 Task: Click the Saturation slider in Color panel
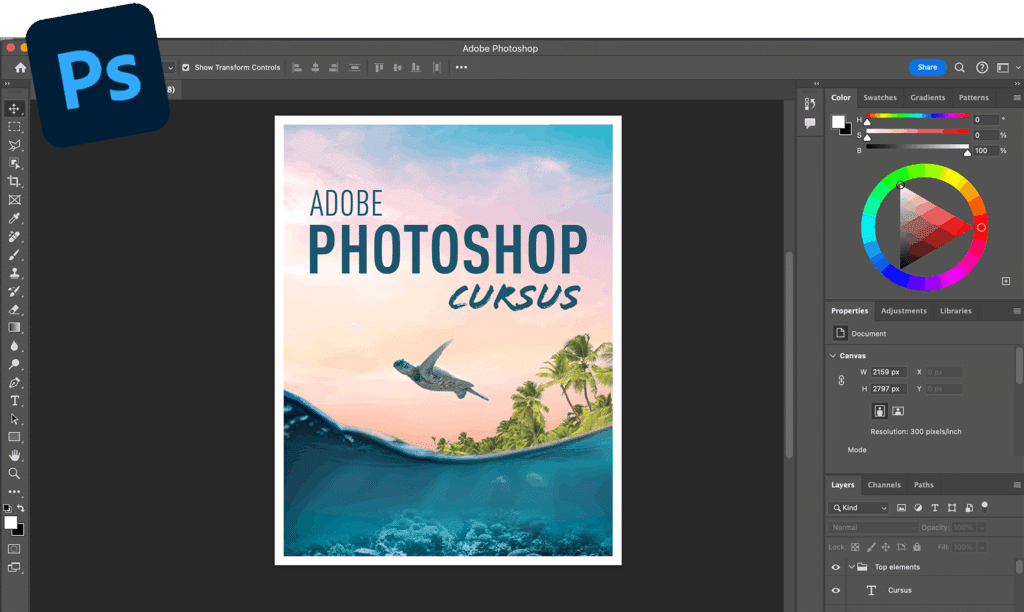pyautogui.click(x=917, y=132)
